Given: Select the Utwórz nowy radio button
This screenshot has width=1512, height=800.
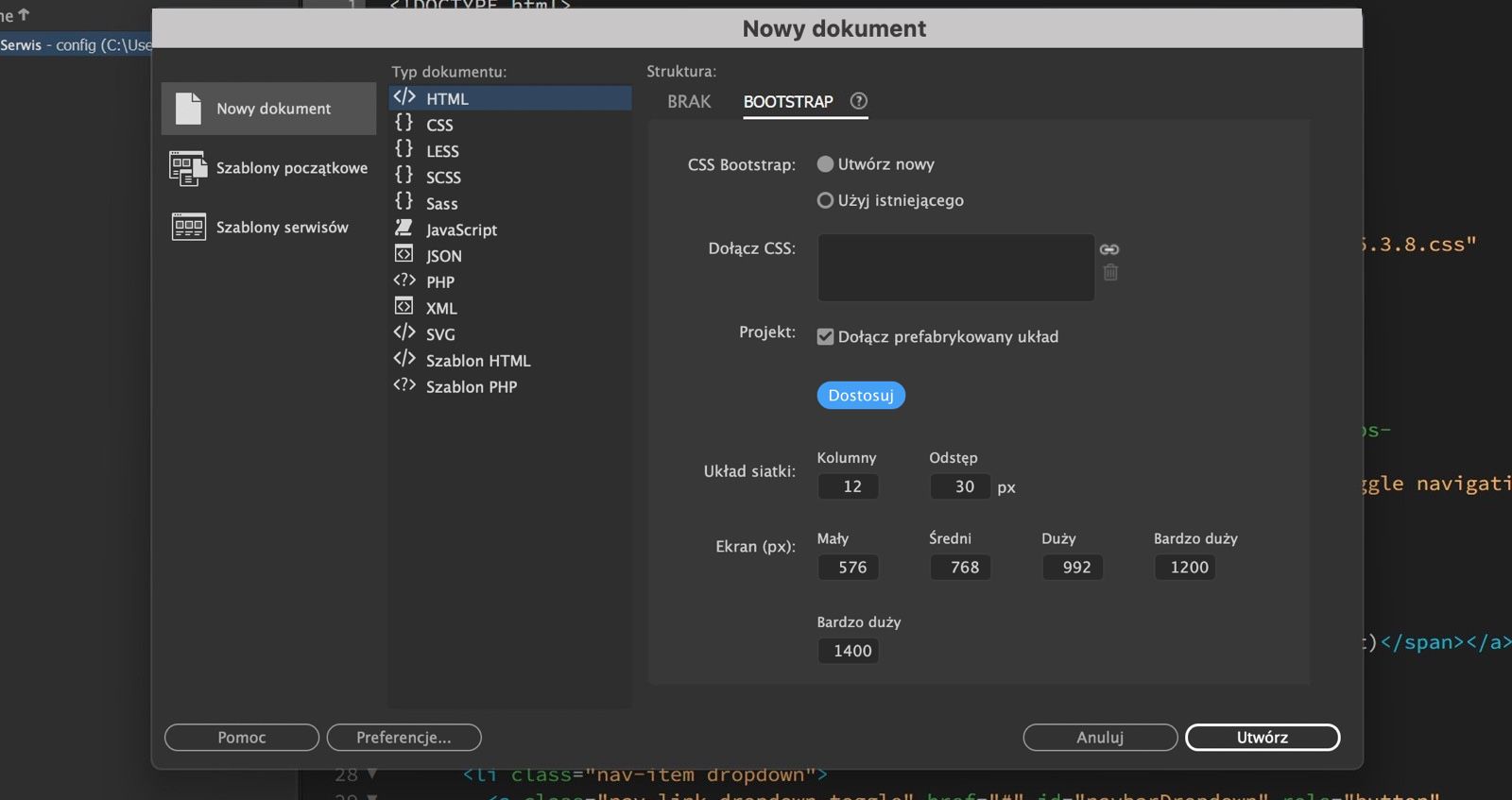Looking at the screenshot, I should pyautogui.click(x=825, y=164).
